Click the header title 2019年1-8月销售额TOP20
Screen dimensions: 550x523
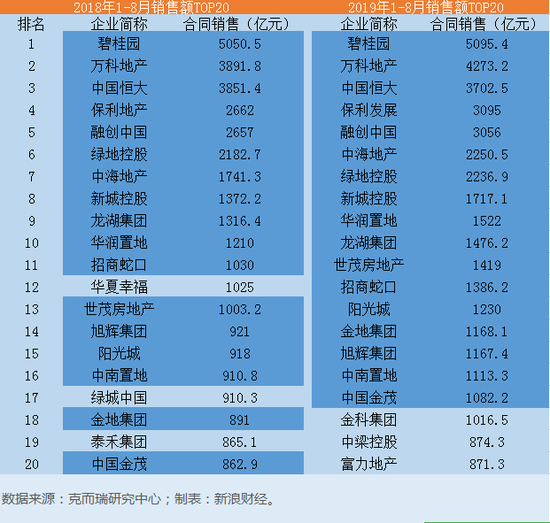pyautogui.click(x=426, y=7)
